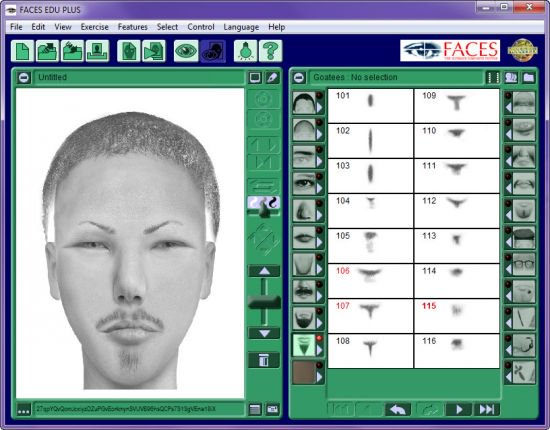
Task: Select the jaw shape feature category thumbnail
Action: pos(304,264)
